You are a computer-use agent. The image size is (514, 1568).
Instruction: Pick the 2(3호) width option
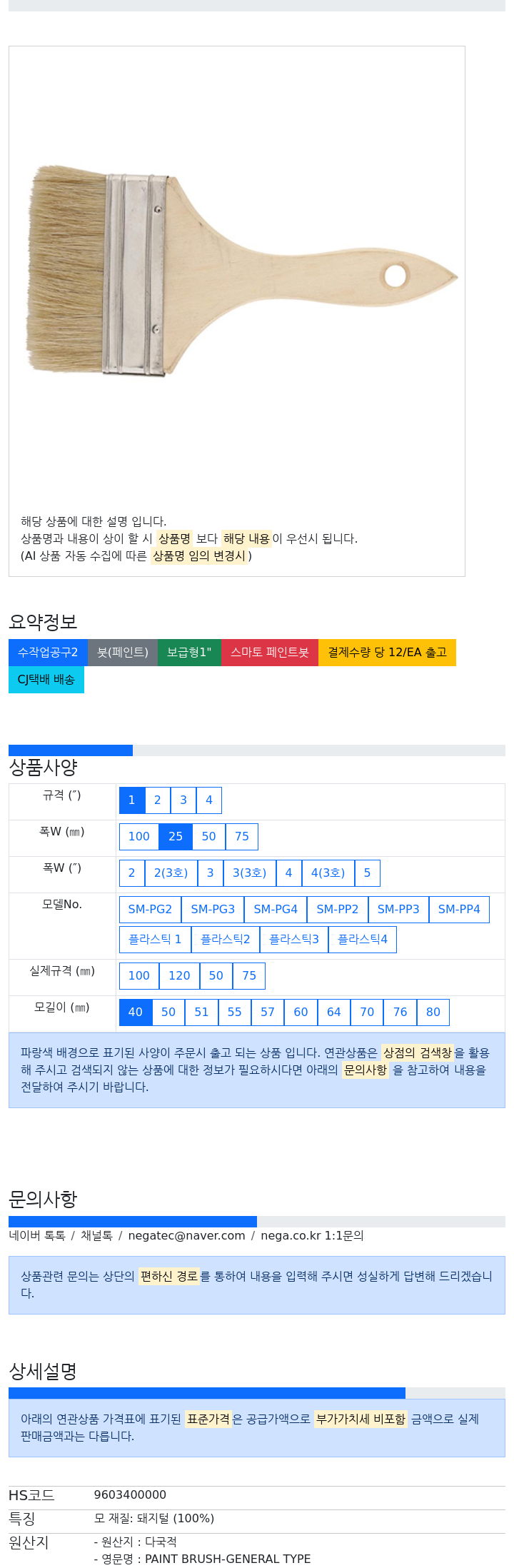tap(171, 873)
